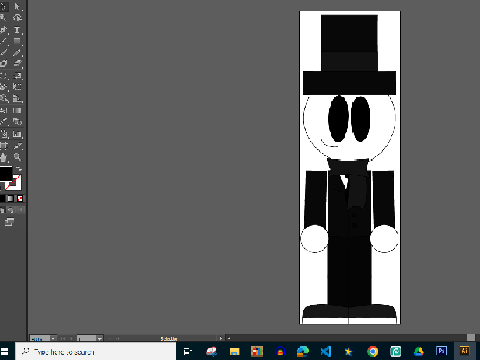Click the zoom percentage field
Viewport: 480px width, 360px height.
(40, 339)
